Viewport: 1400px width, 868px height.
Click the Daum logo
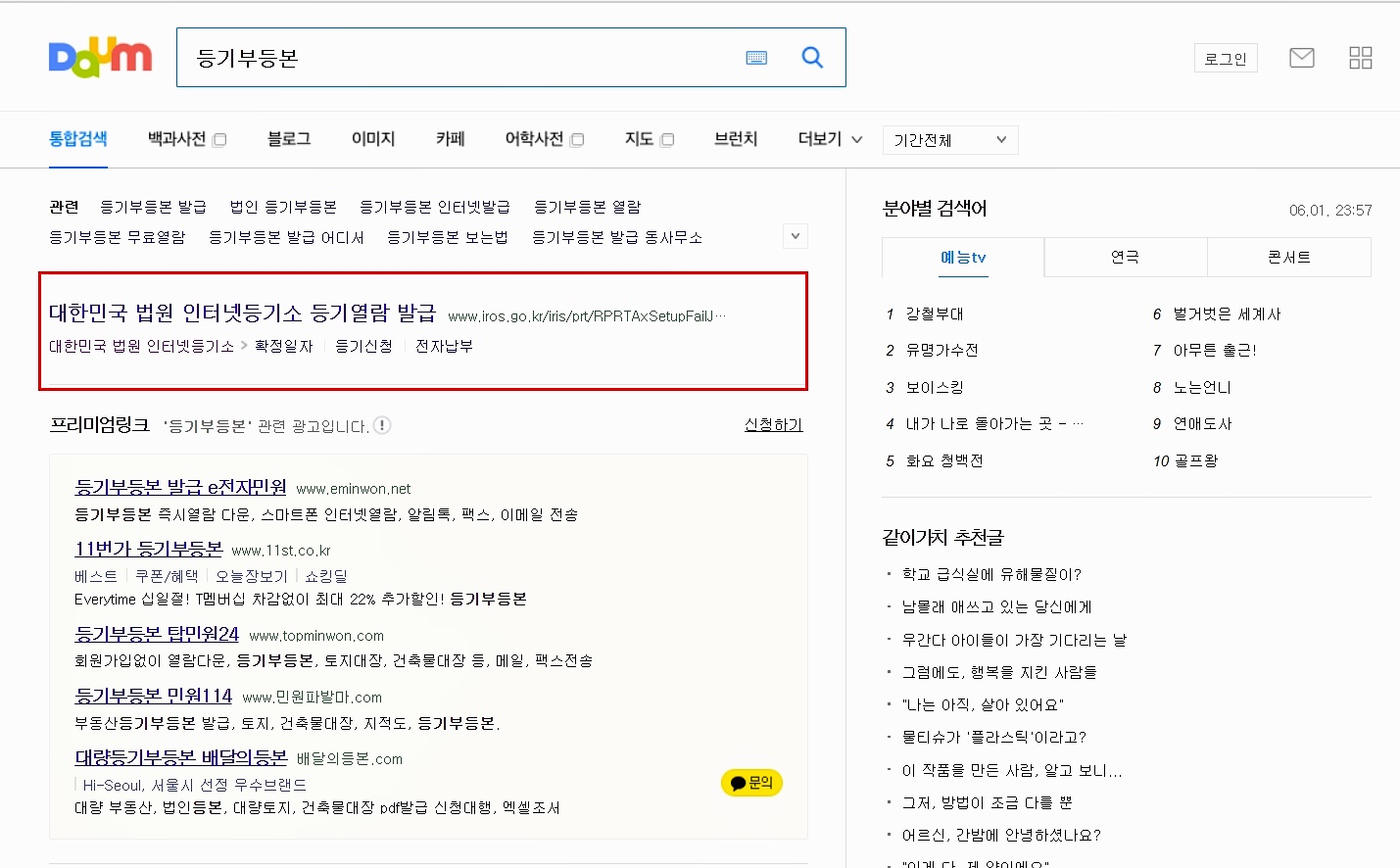coord(99,57)
